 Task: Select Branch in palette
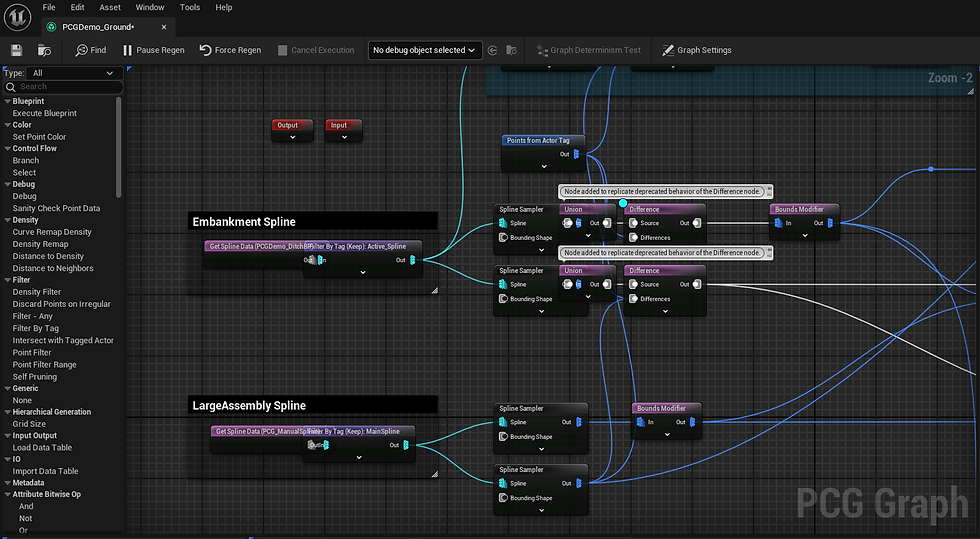[x=26, y=161]
